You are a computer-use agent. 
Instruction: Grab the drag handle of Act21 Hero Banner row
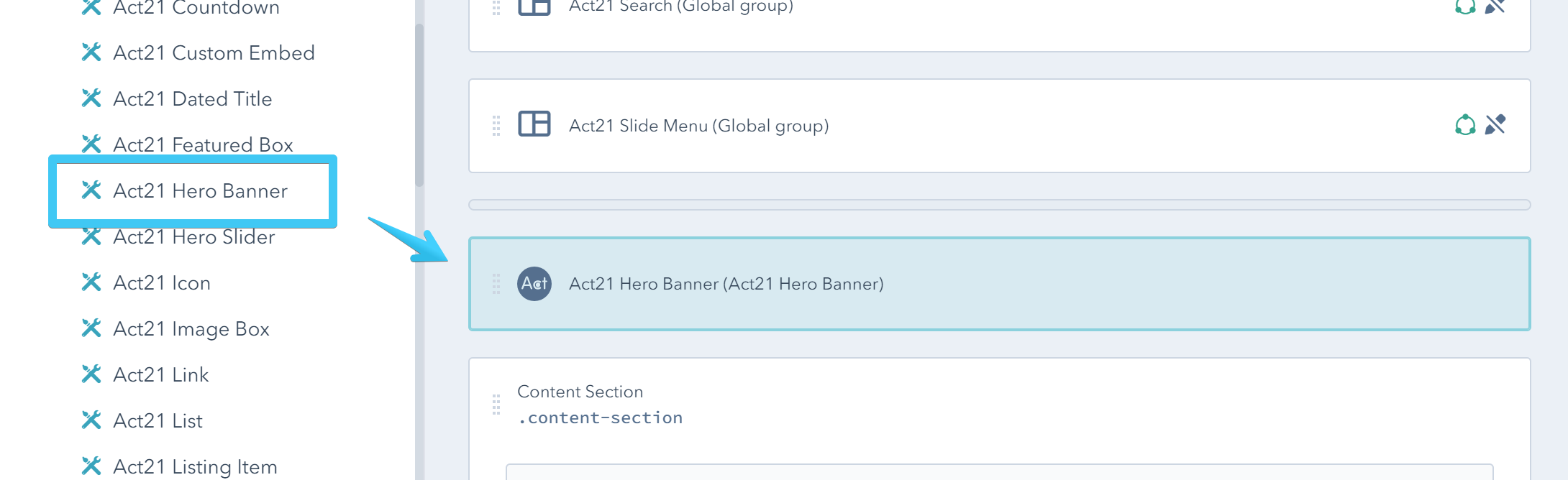point(496,284)
